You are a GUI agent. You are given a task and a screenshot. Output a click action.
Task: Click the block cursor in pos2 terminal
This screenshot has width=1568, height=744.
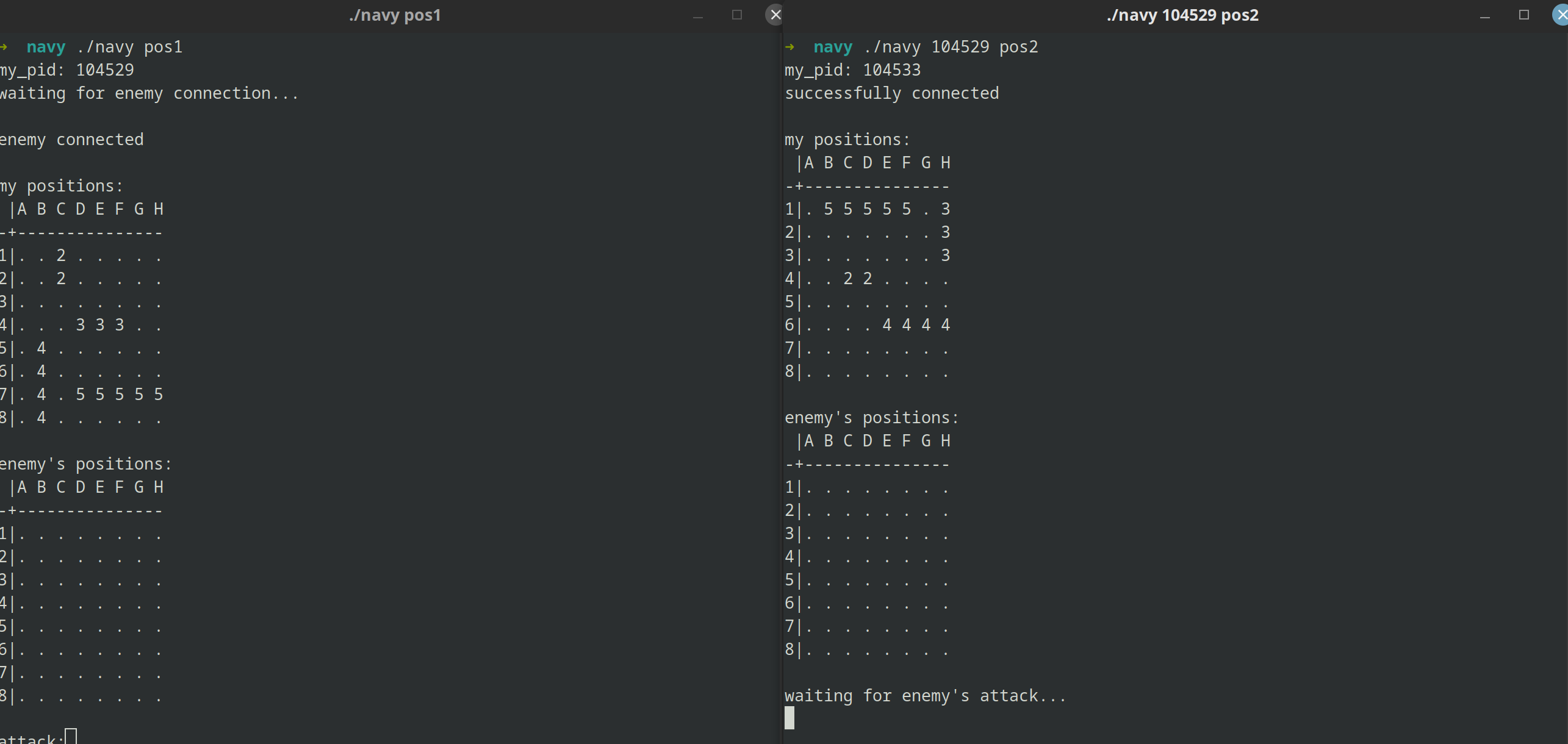click(x=789, y=718)
